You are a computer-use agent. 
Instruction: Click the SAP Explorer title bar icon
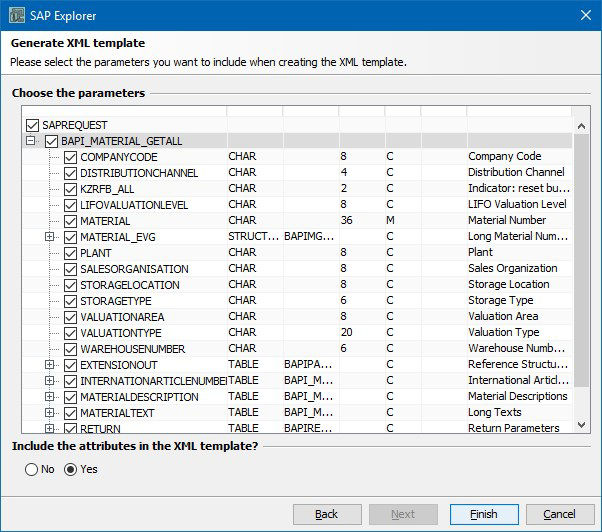17,15
